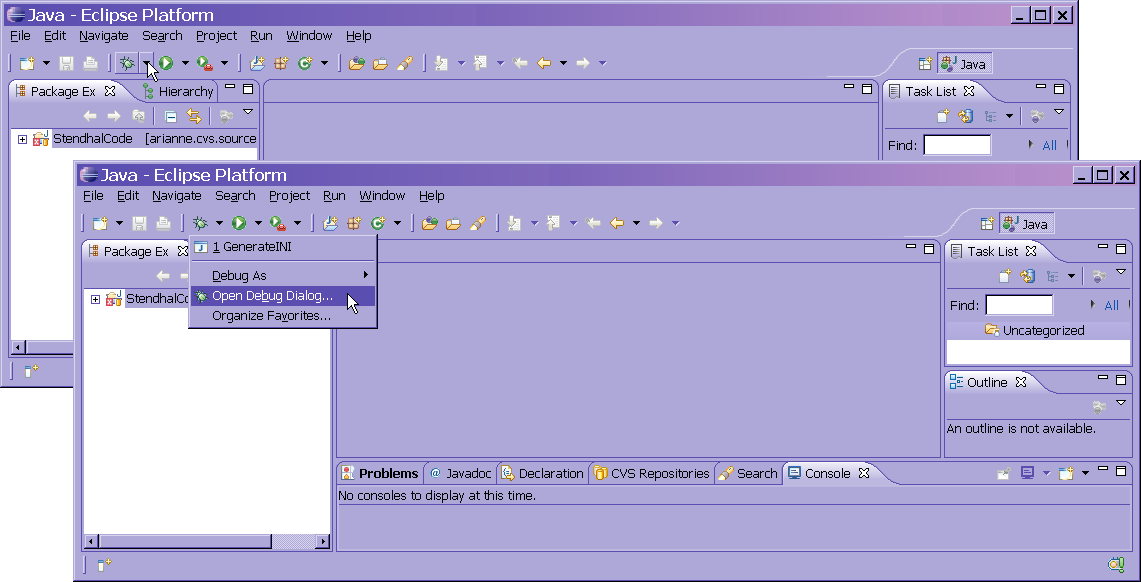Click the Run button in front window toolbar
This screenshot has width=1141, height=582.
[239, 223]
